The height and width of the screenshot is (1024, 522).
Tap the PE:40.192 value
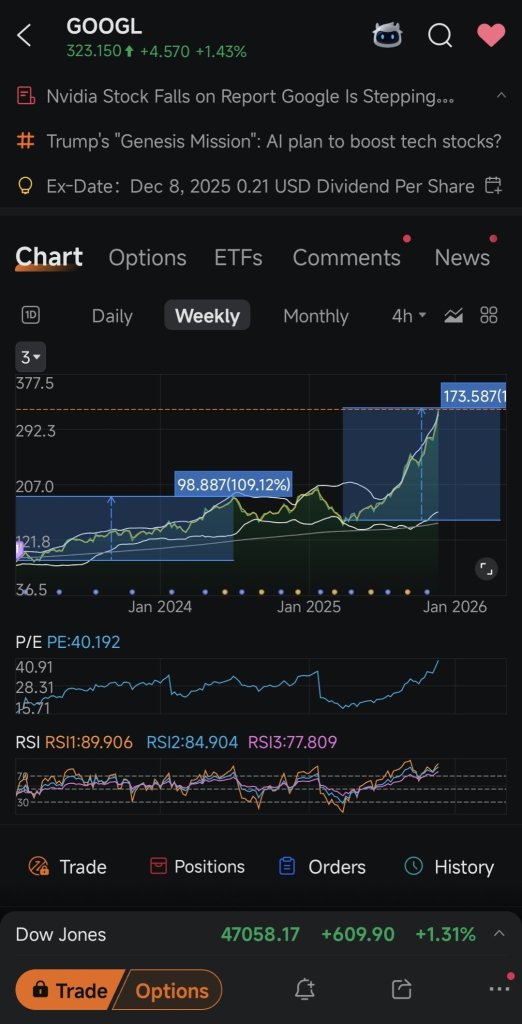(84, 642)
